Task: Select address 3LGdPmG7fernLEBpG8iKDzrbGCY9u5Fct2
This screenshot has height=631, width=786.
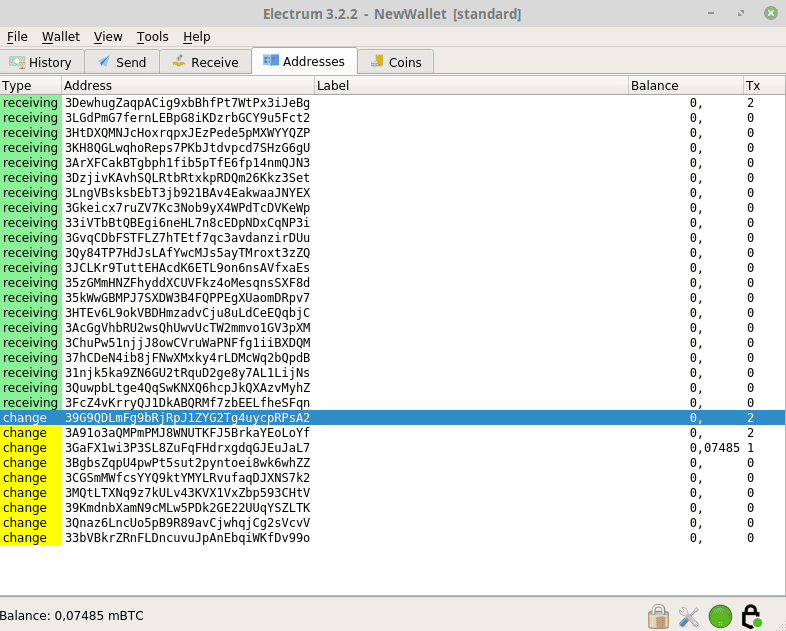Action: 187,118
